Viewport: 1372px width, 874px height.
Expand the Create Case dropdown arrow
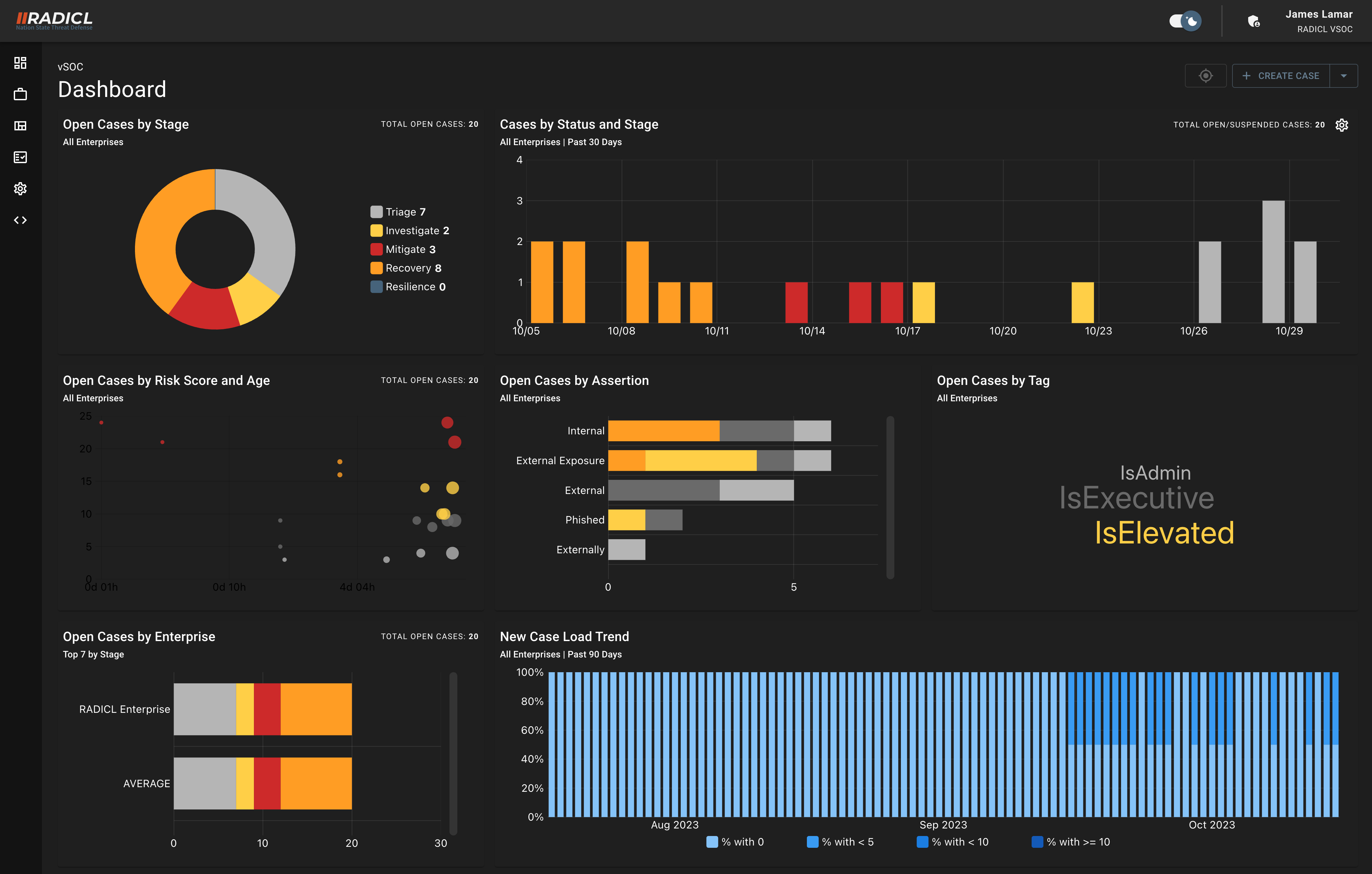1344,75
